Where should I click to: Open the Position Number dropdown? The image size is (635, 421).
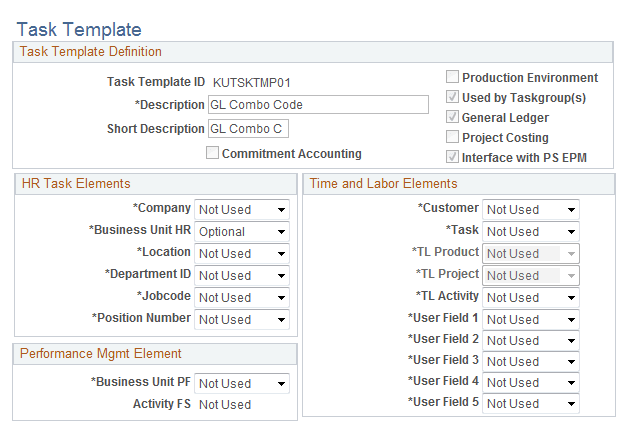tap(242, 320)
